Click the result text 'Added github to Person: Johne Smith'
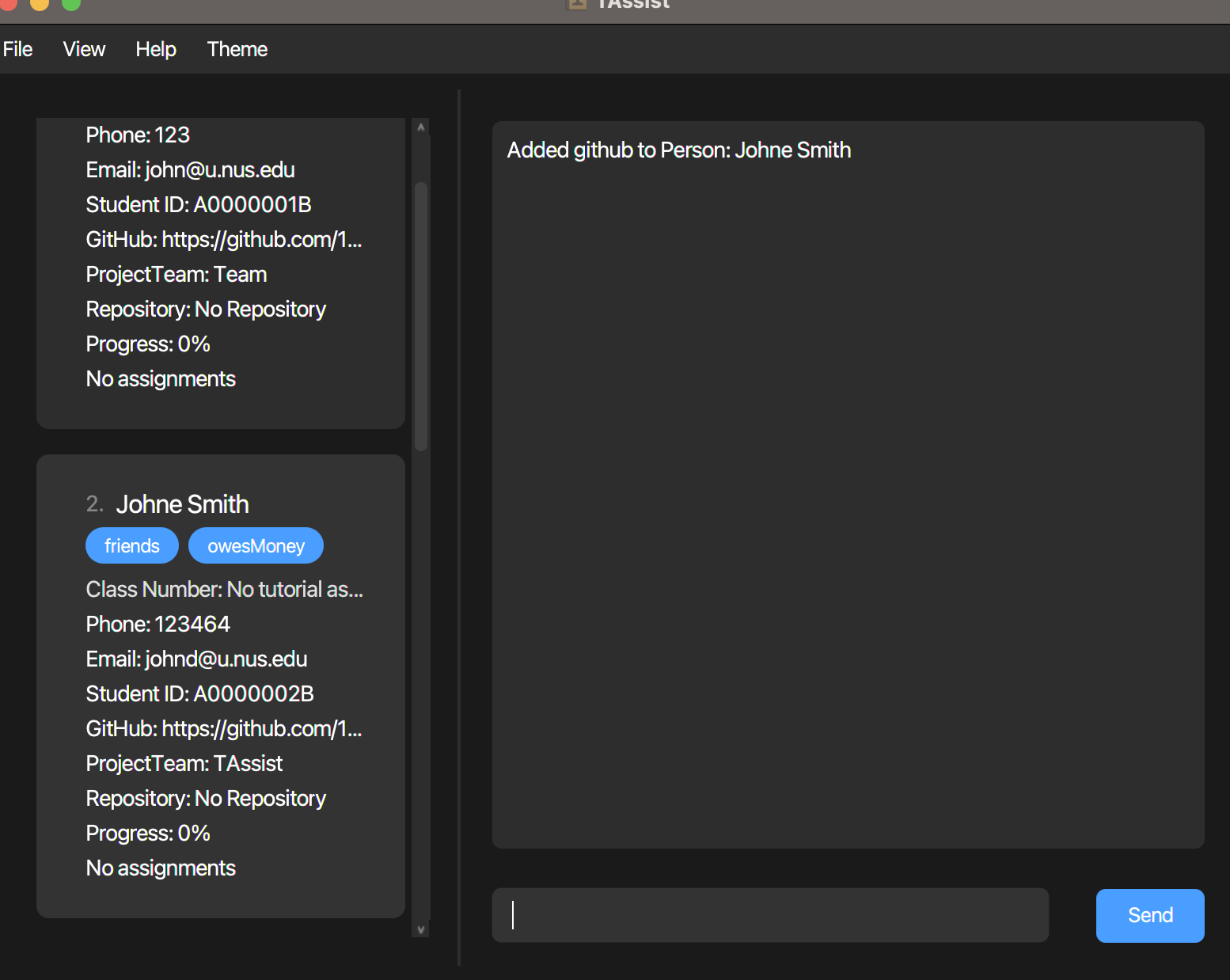 [x=679, y=150]
